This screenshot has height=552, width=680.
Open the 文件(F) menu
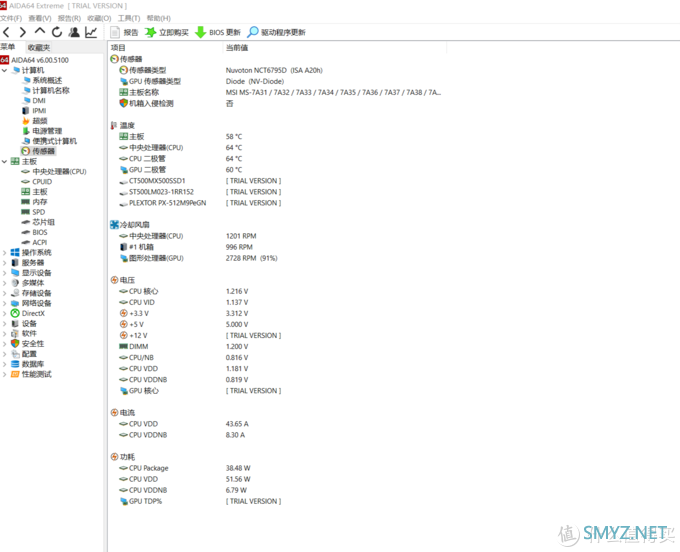[11, 18]
